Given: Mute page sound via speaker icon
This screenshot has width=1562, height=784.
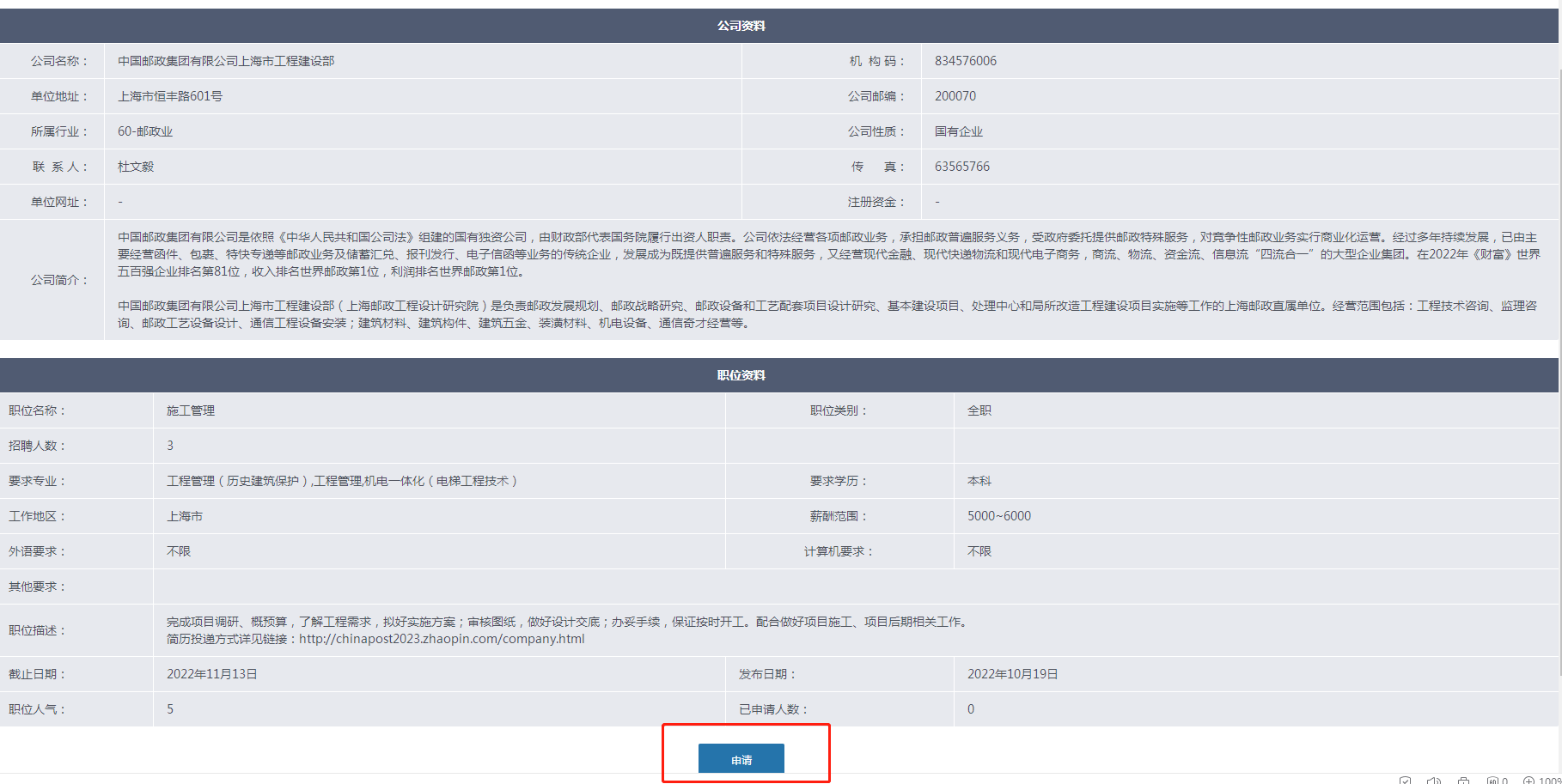Looking at the screenshot, I should pyautogui.click(x=1433, y=781).
